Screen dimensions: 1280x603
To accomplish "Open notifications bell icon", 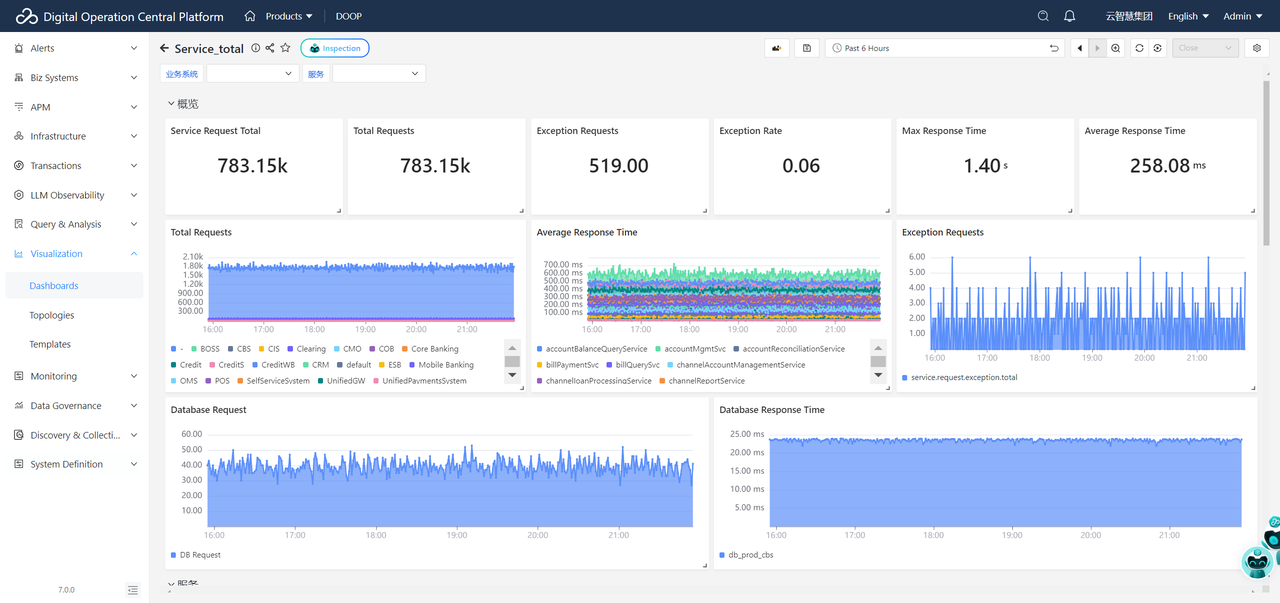I will pos(1070,16).
